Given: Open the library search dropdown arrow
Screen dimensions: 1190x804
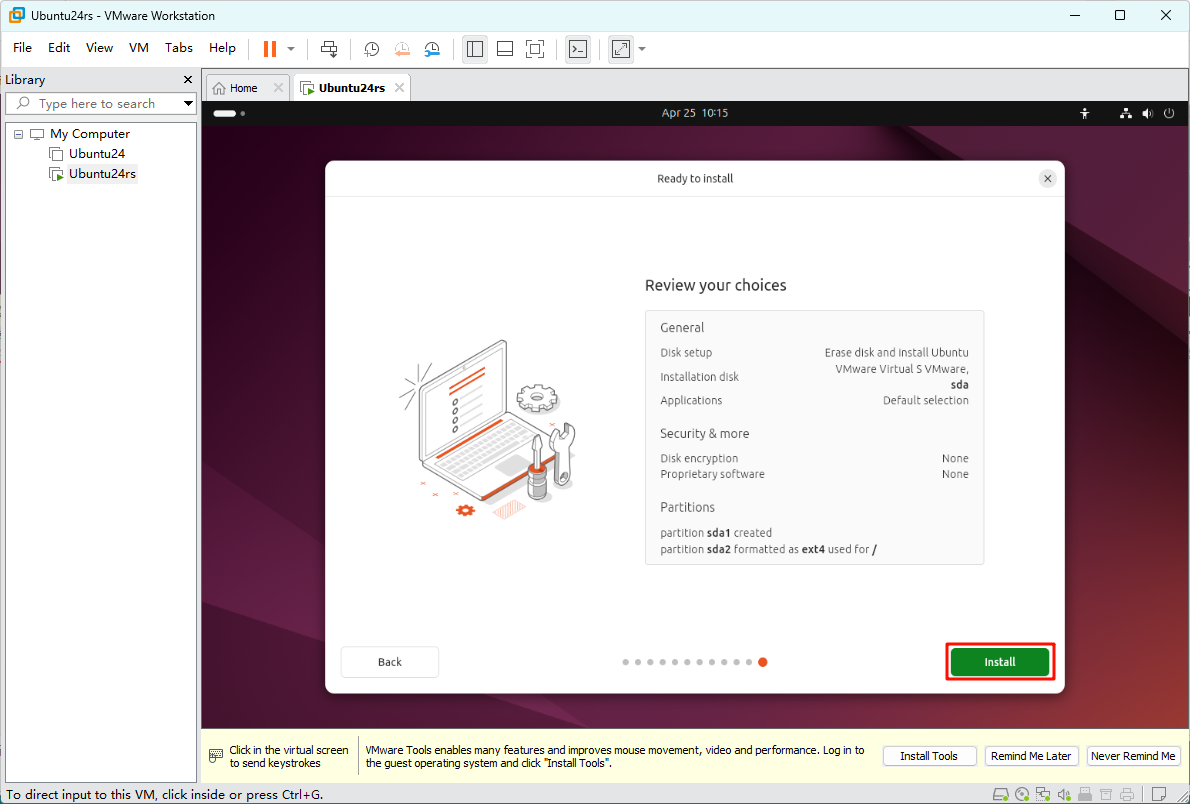Looking at the screenshot, I should click(188, 103).
